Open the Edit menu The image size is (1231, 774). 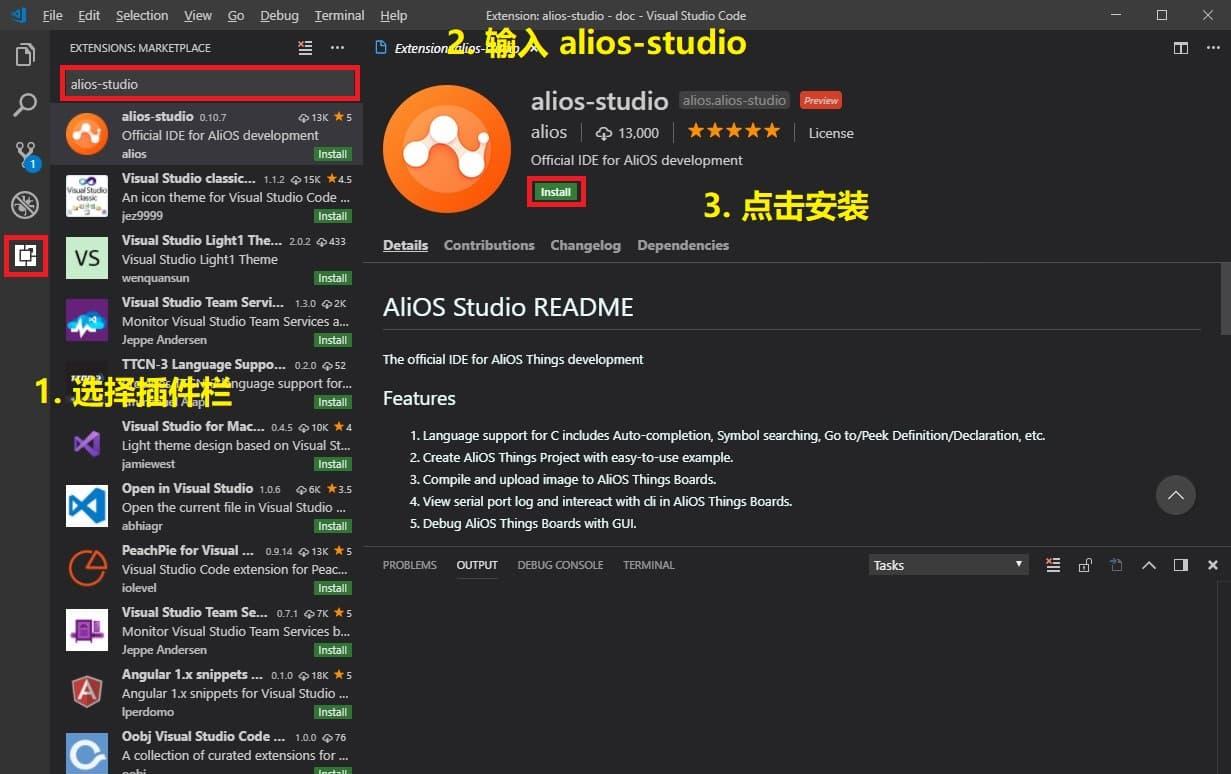coord(89,15)
